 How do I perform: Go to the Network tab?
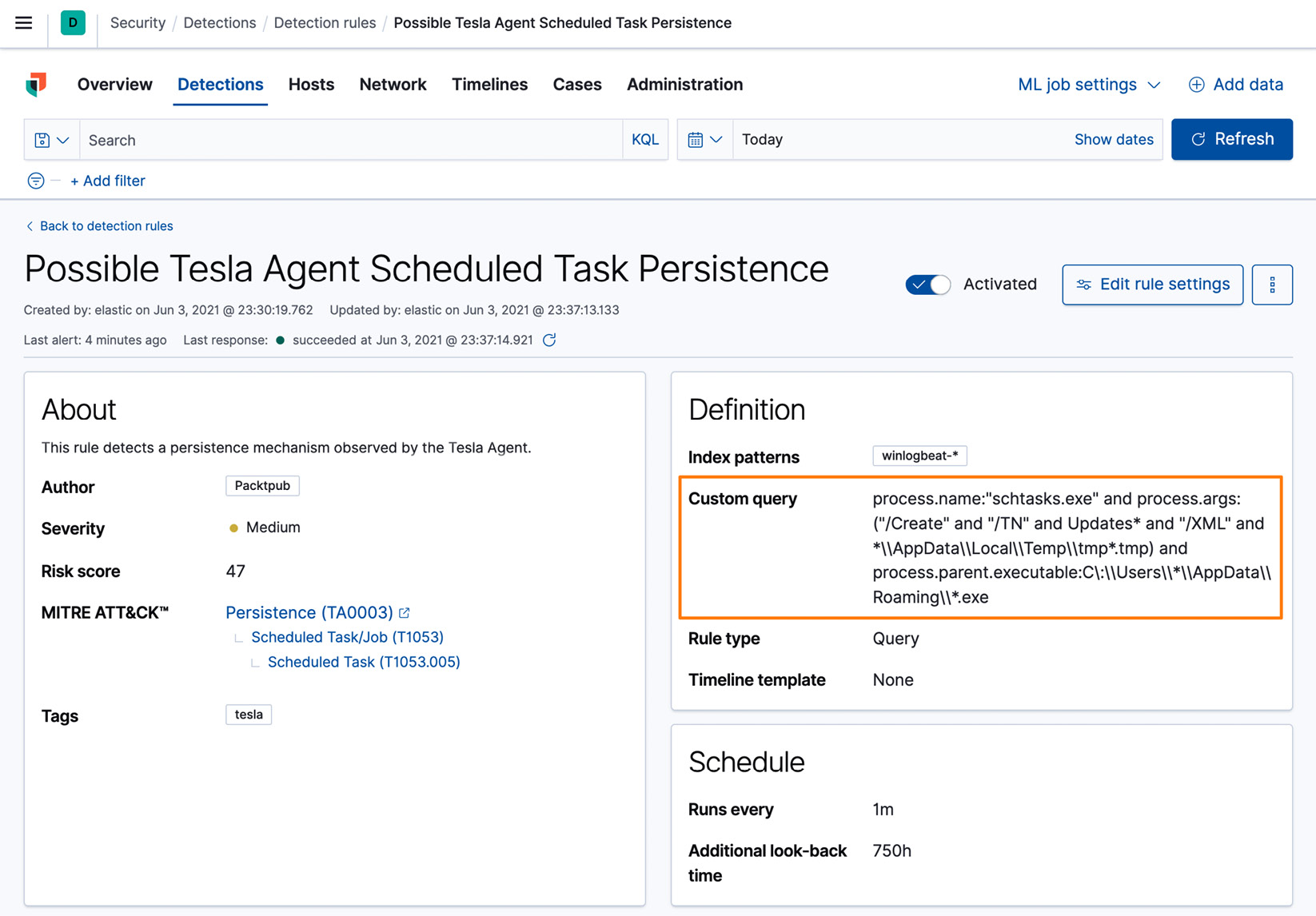coord(393,85)
